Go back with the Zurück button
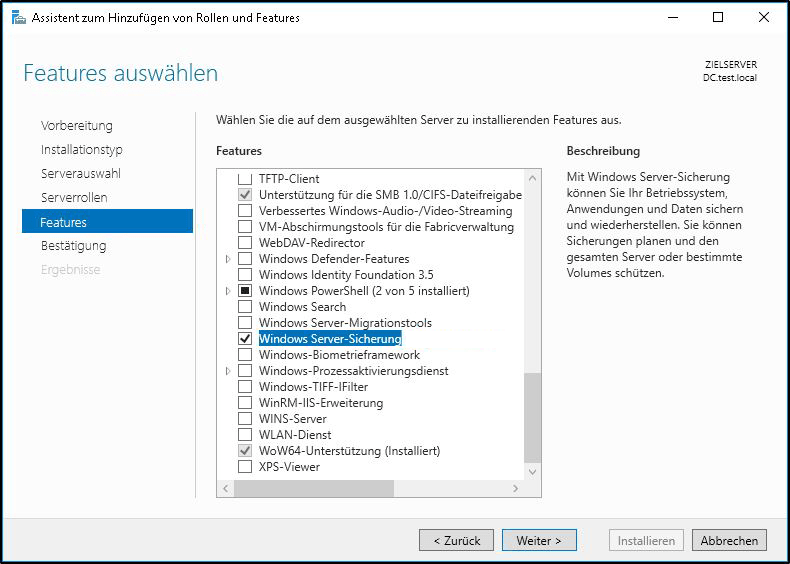Image resolution: width=790 pixels, height=564 pixels. [x=457, y=540]
